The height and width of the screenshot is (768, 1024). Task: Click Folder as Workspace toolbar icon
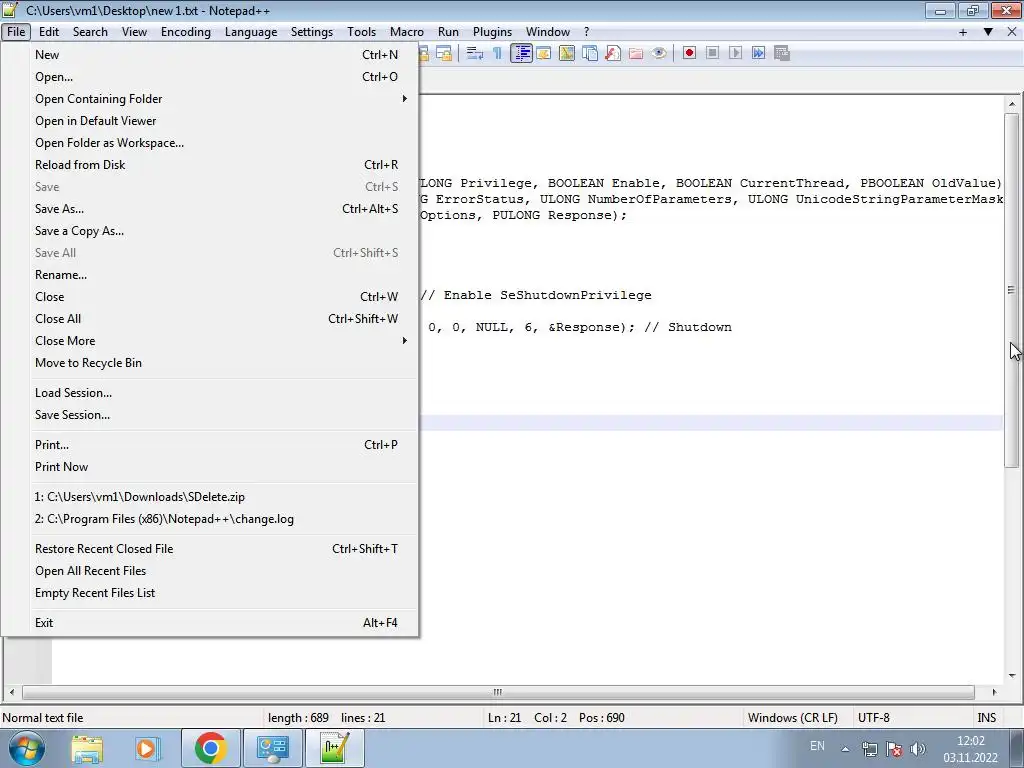tap(635, 54)
